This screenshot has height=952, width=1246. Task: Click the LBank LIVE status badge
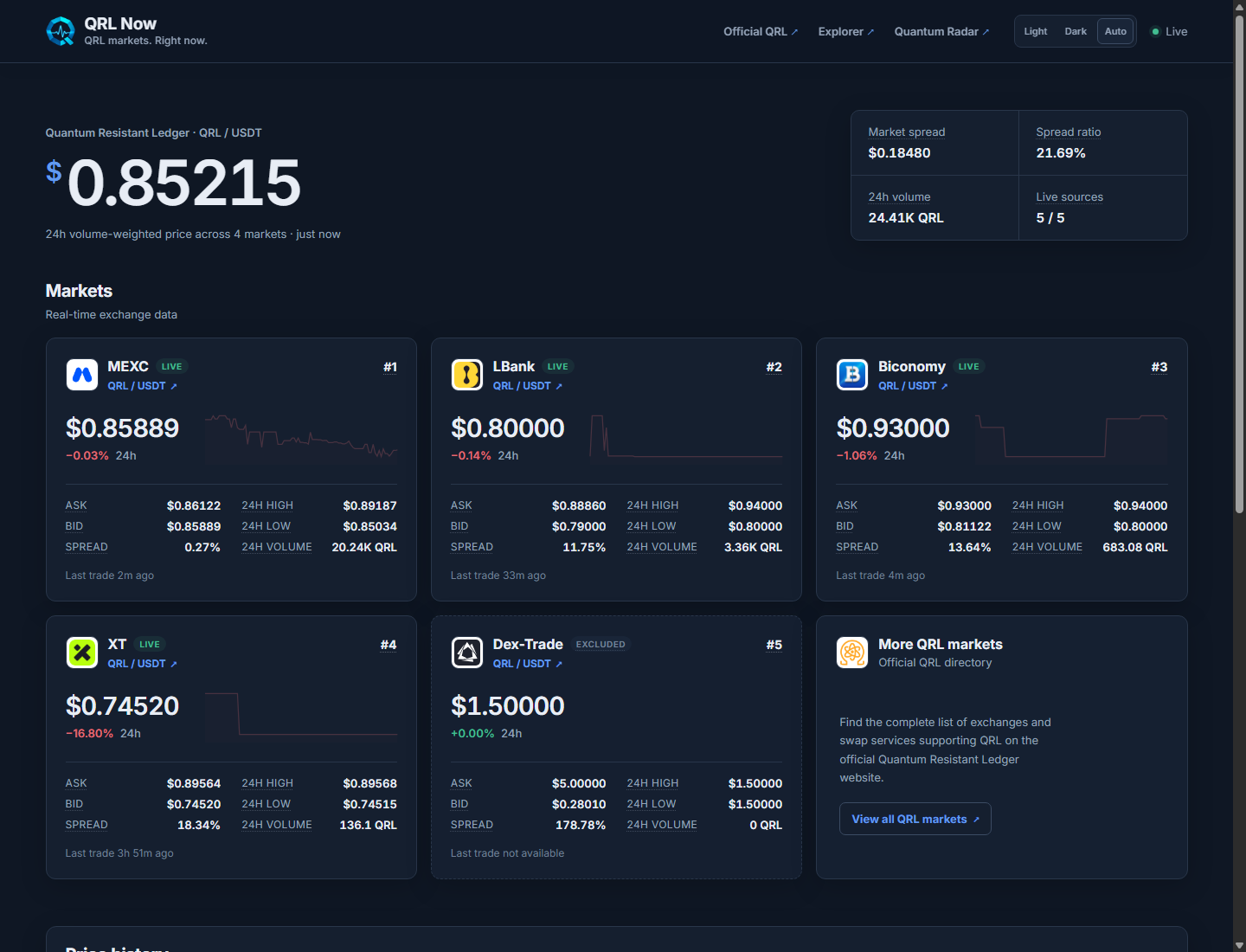click(x=557, y=366)
